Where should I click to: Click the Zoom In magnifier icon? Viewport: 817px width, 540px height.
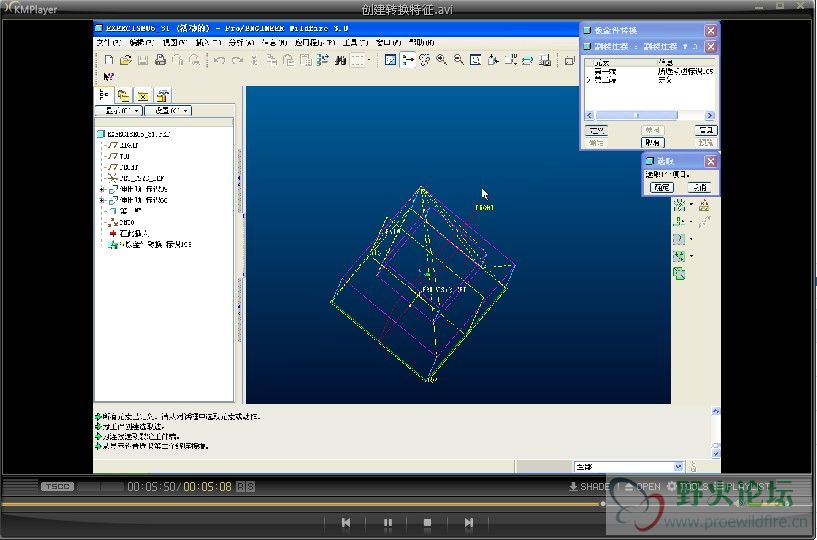pos(441,60)
